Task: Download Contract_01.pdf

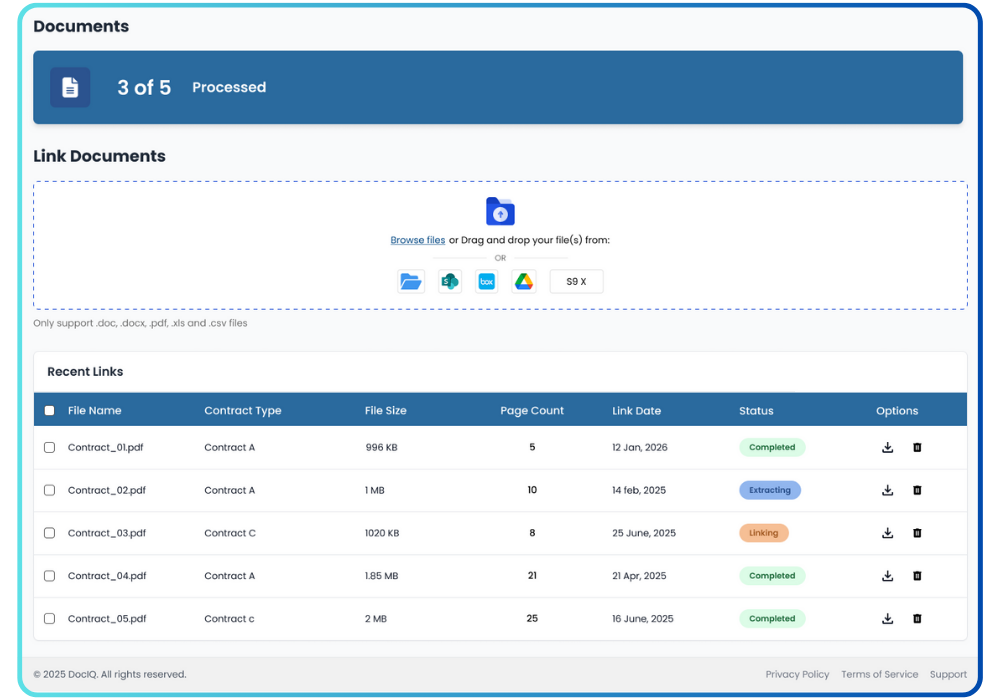Action: click(x=887, y=448)
